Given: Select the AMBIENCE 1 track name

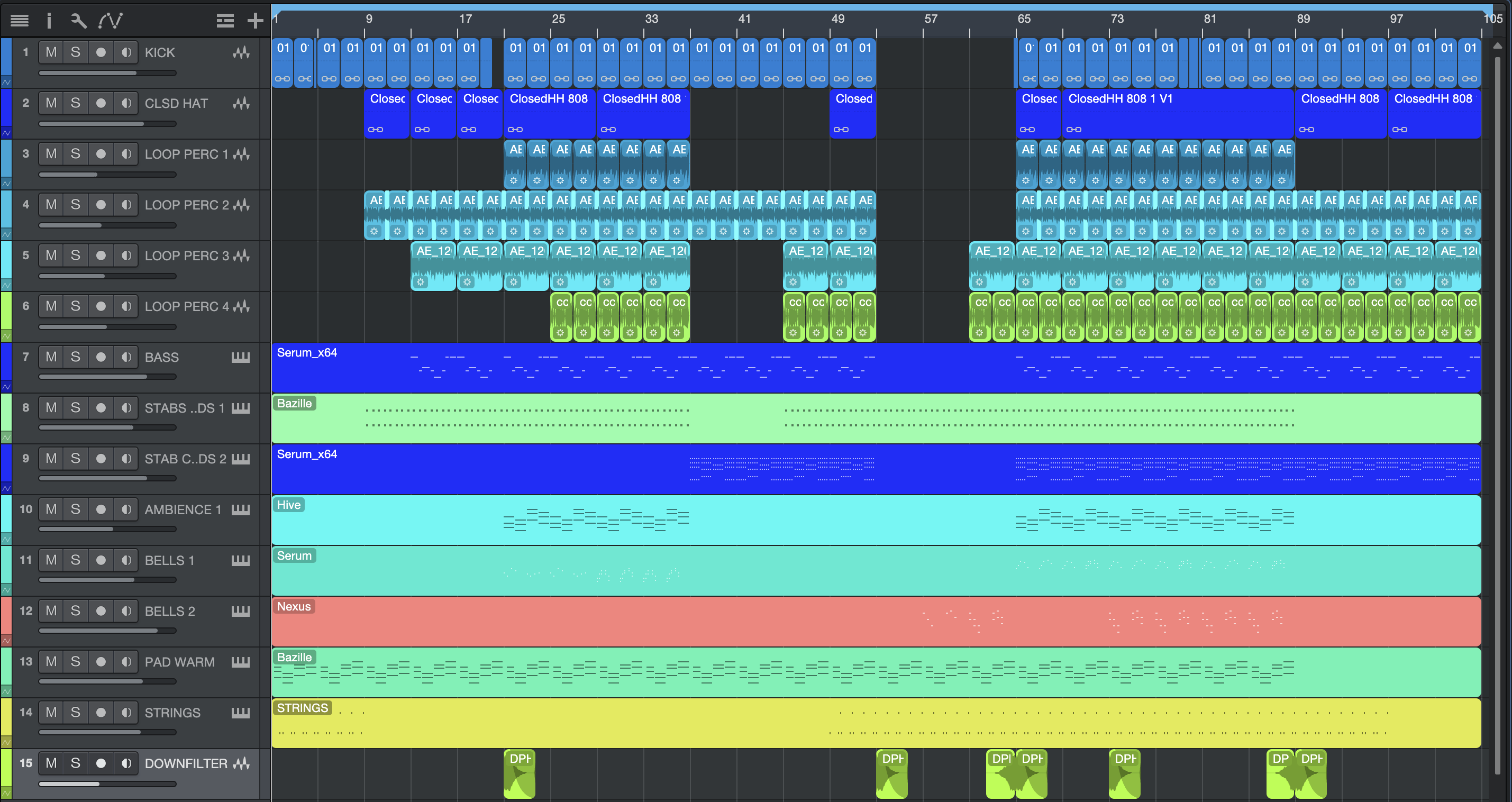Looking at the screenshot, I should 183,509.
